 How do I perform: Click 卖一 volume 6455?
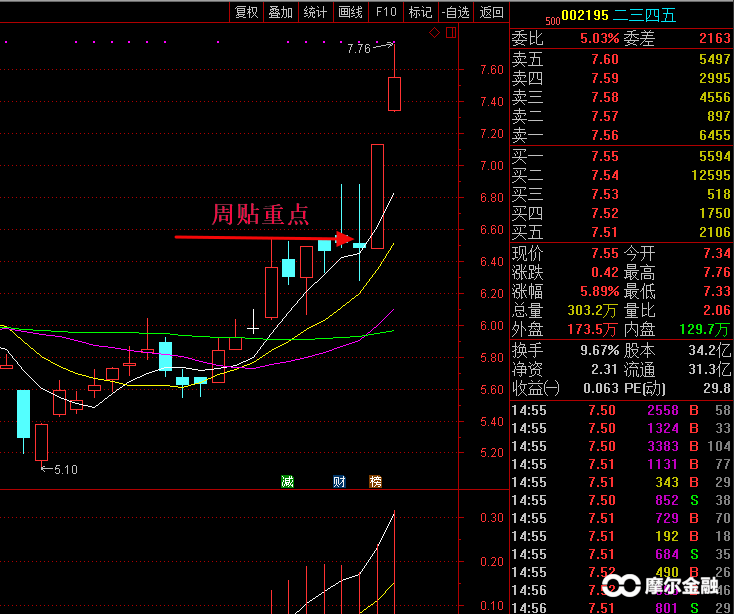(715, 135)
